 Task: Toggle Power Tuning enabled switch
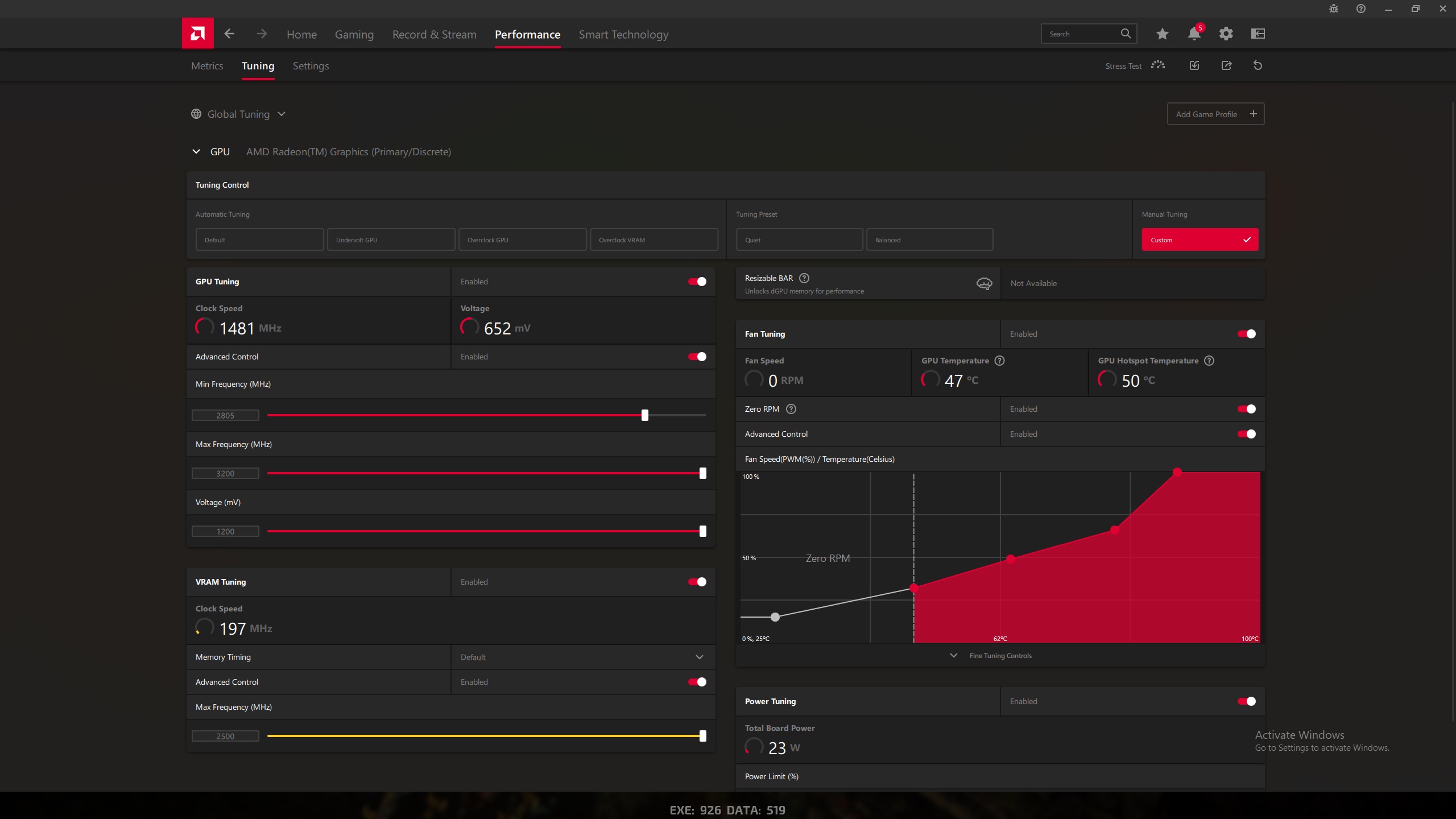tap(1247, 701)
